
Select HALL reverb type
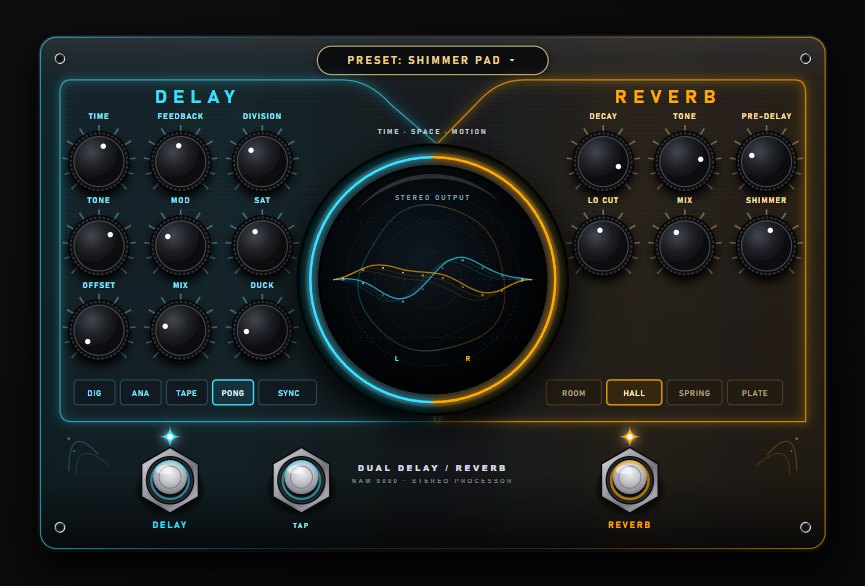tap(634, 393)
